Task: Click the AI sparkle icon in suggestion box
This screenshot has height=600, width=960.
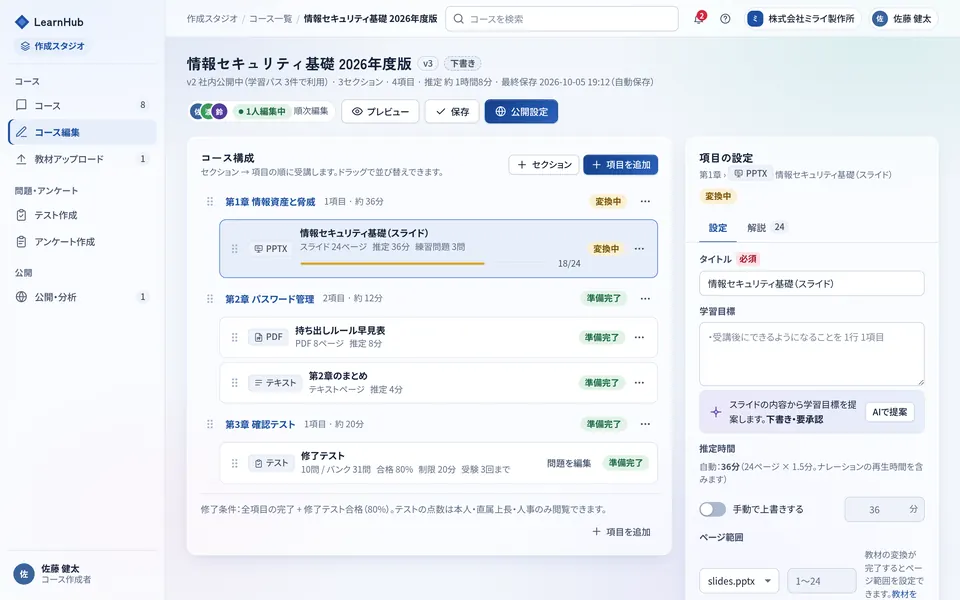Action: click(715, 412)
